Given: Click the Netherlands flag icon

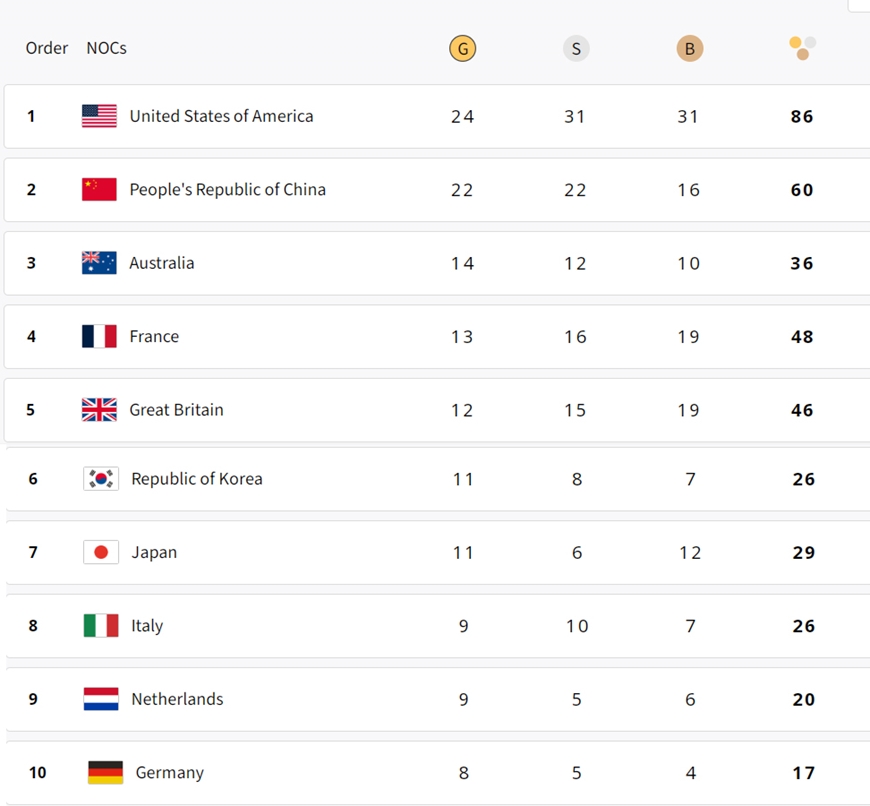Looking at the screenshot, I should point(101,699).
